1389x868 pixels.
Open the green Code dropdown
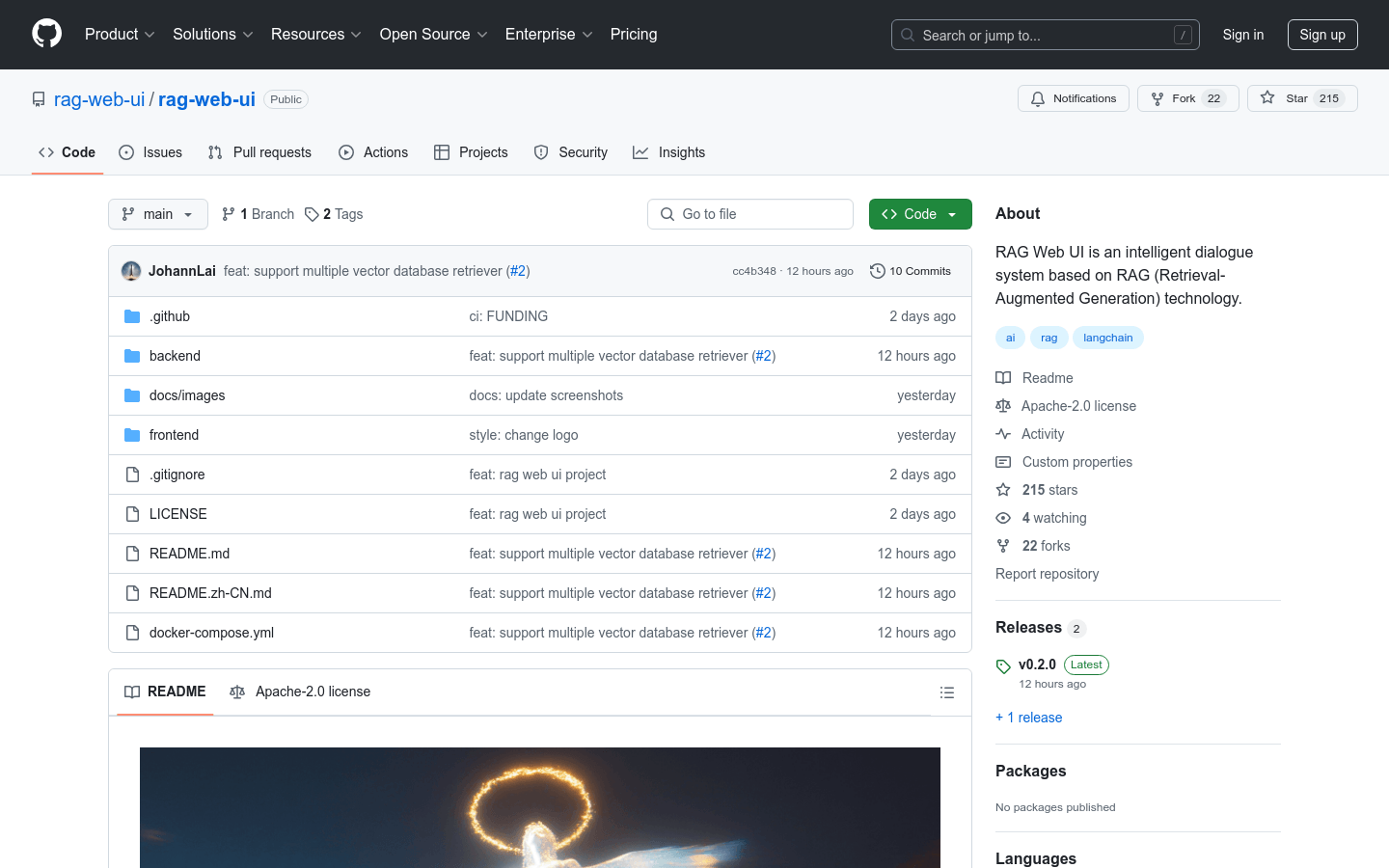pyautogui.click(x=919, y=214)
